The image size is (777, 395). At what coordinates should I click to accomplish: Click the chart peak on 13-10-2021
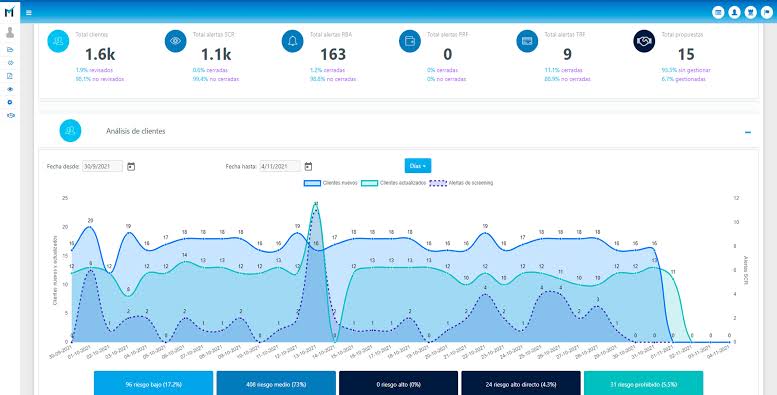coord(316,204)
